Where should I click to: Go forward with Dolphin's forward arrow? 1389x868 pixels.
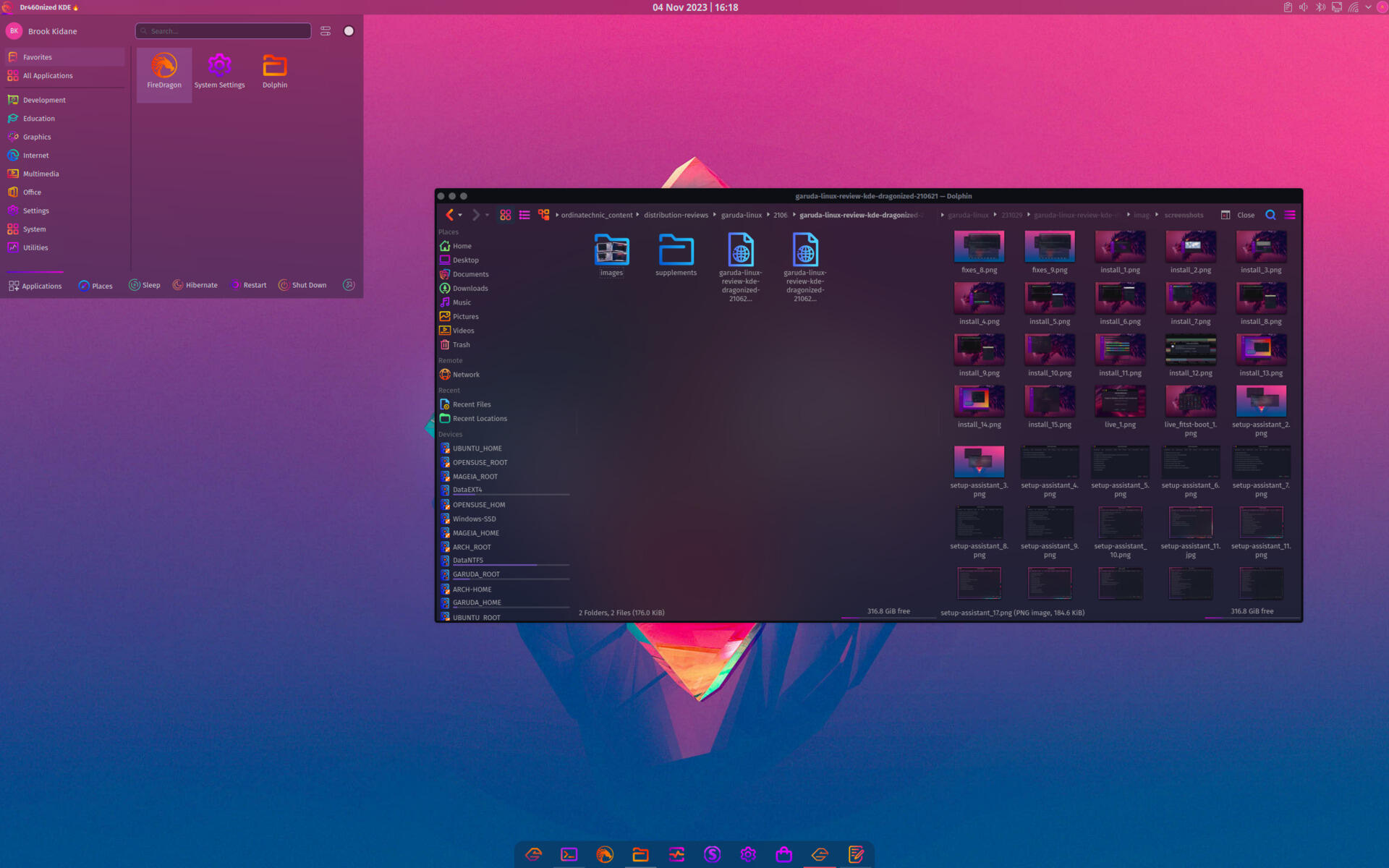(475, 215)
